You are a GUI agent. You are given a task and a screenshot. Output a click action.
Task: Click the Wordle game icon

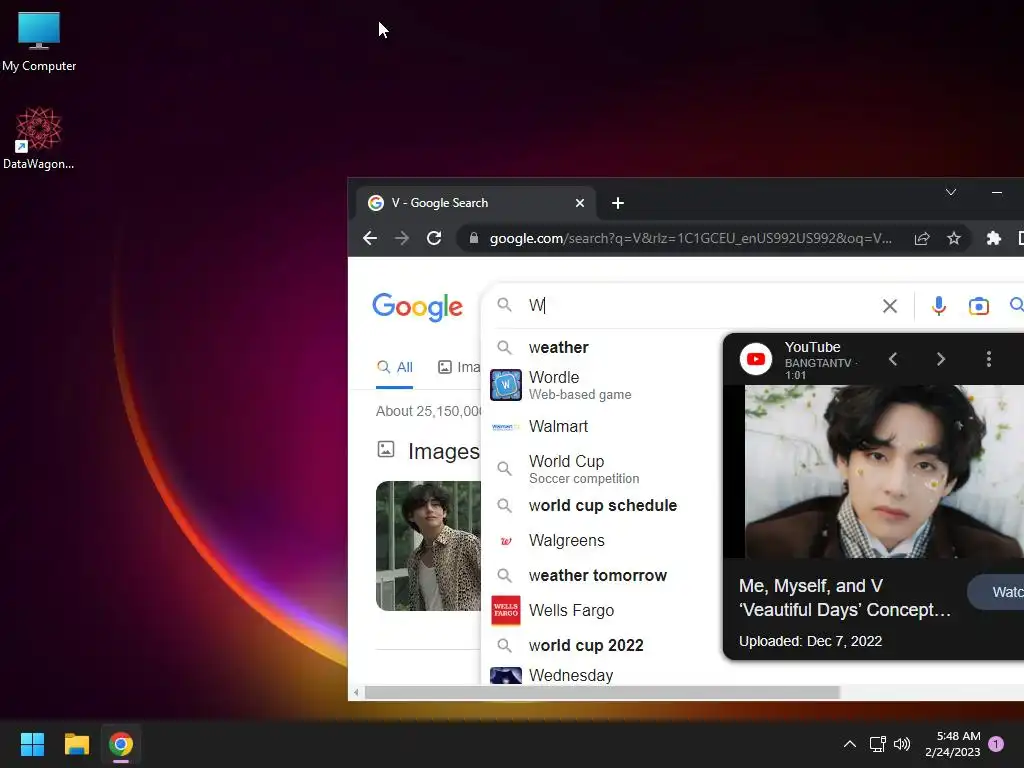click(505, 385)
